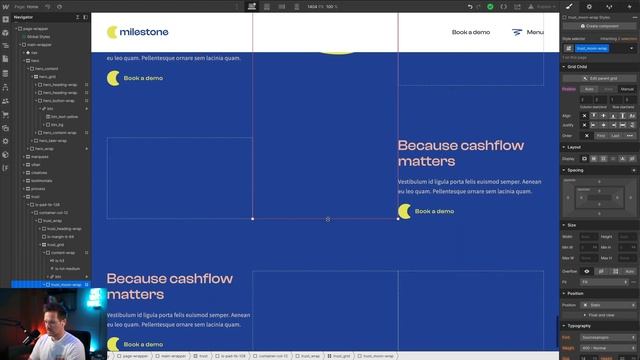Set Display to flex
The image size is (640, 360).
[x=593, y=158]
